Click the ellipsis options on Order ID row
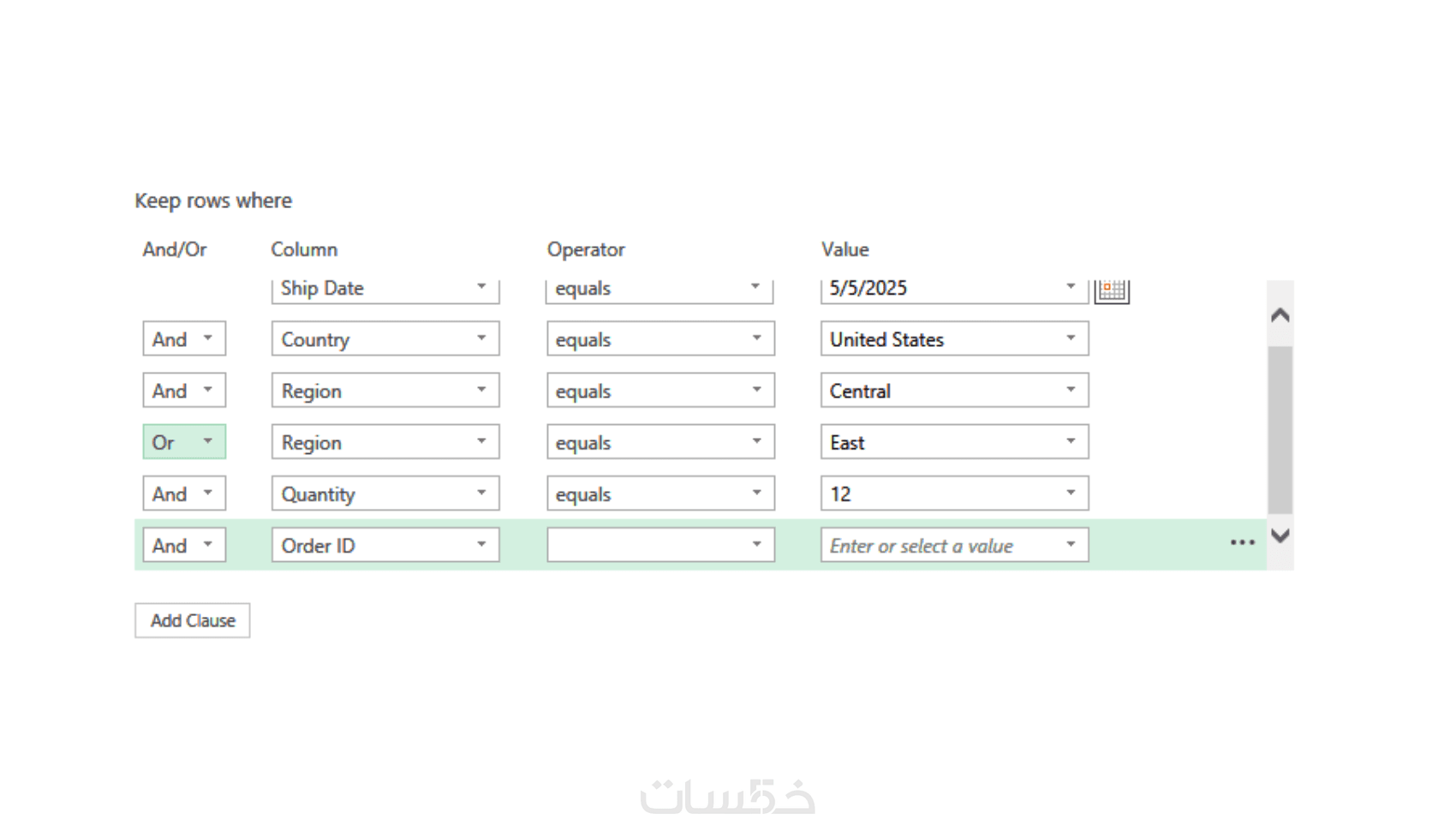Viewport: 1456px width, 831px height. click(x=1242, y=543)
